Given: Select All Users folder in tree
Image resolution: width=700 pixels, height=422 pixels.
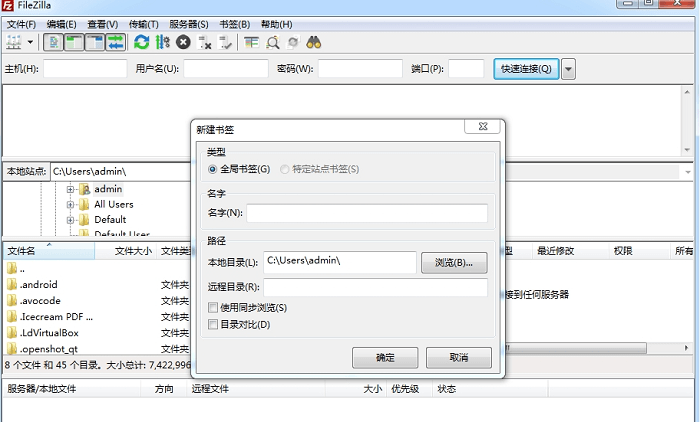Looking at the screenshot, I should click(x=114, y=204).
